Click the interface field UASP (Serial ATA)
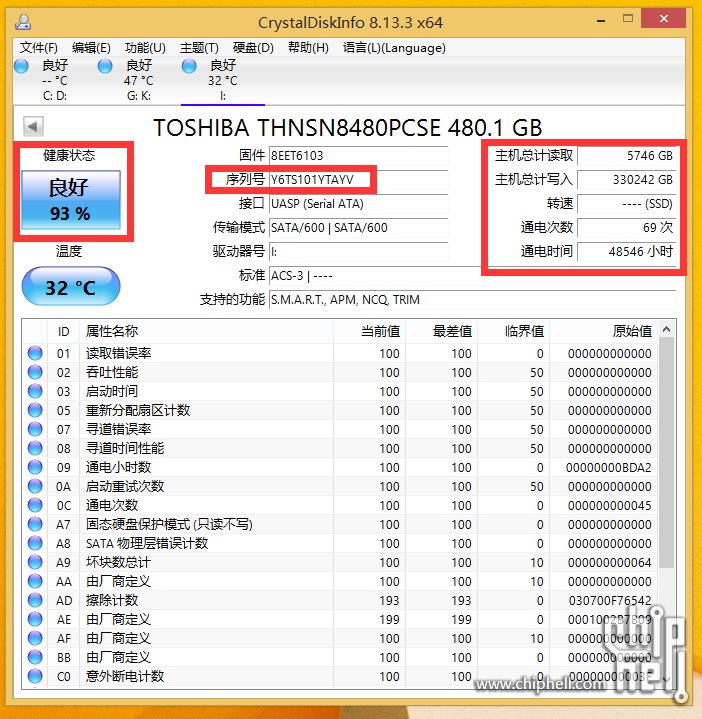This screenshot has height=719, width=702. [x=358, y=204]
